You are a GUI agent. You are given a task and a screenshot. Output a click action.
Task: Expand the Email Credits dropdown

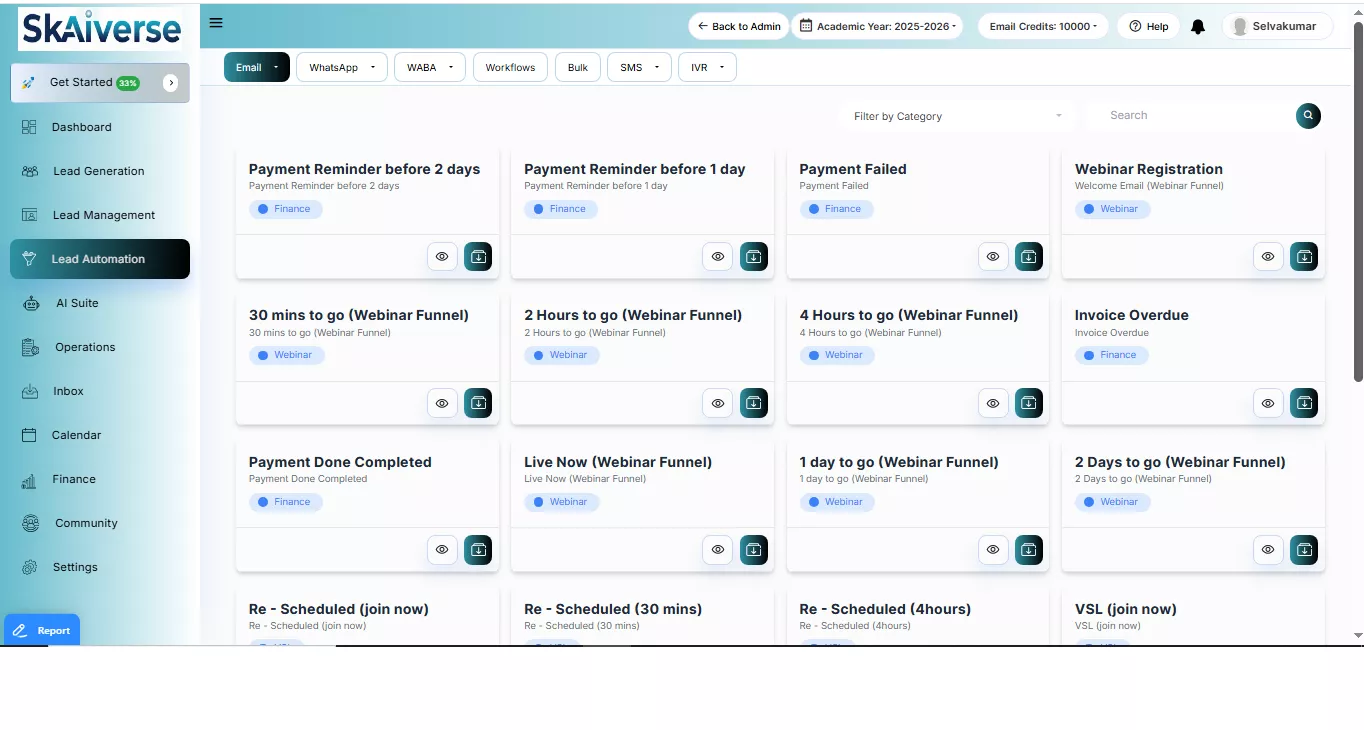pyautogui.click(x=1043, y=27)
